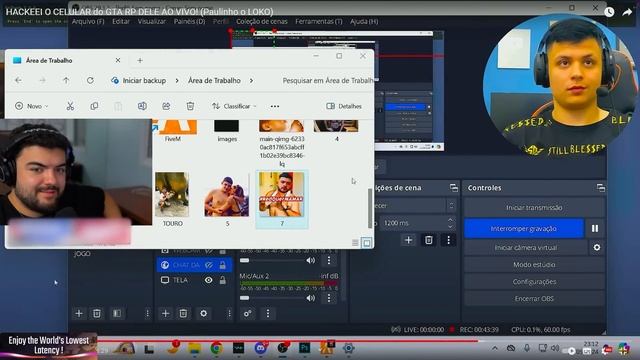Switch Explorer to large thumbnails view
The width and height of the screenshot is (640, 360).
coord(367,243)
